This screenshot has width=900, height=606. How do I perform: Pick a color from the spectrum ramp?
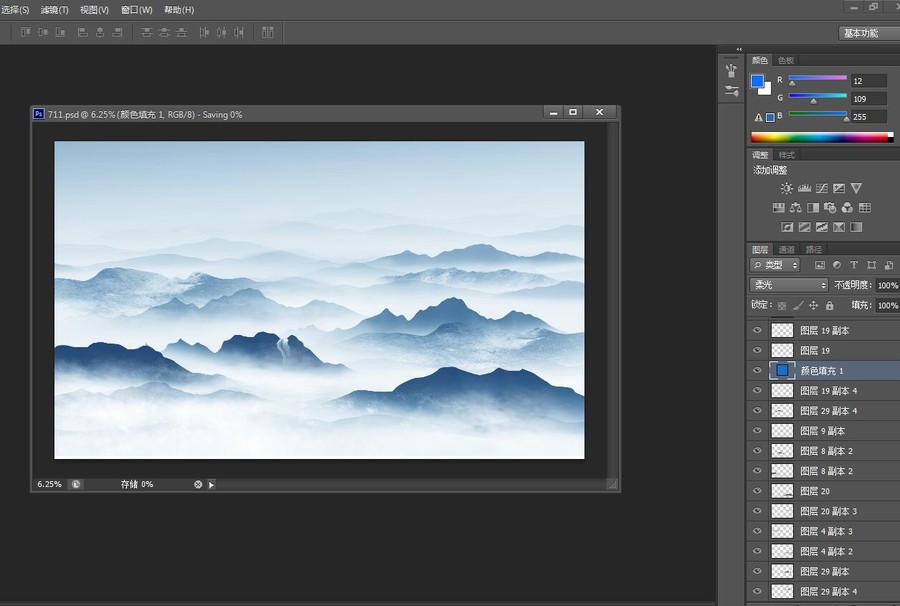[x=822, y=137]
